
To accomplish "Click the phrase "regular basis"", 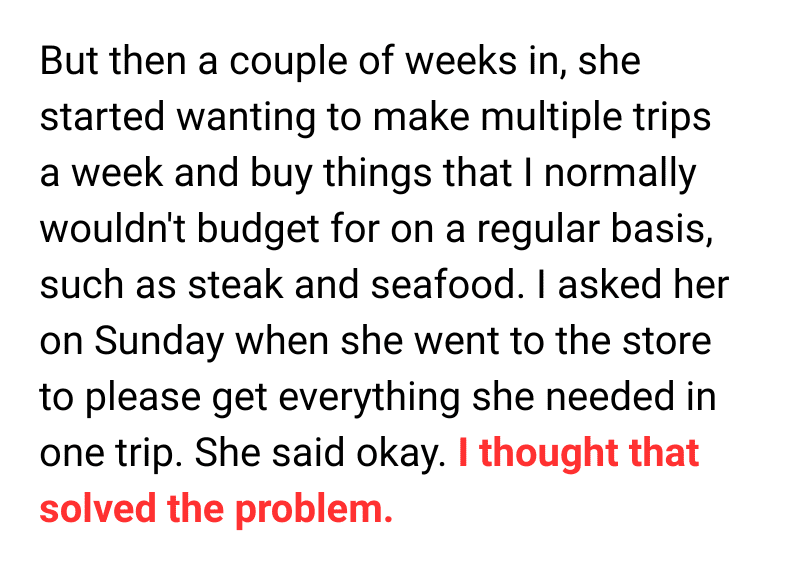I will pos(602,229).
